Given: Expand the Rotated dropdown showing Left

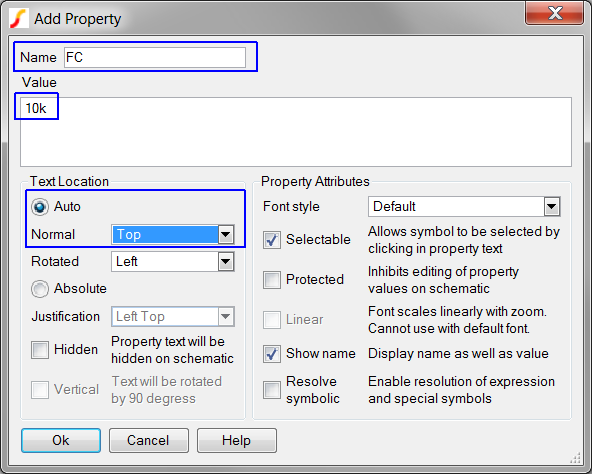Looking at the screenshot, I should pos(173,262).
